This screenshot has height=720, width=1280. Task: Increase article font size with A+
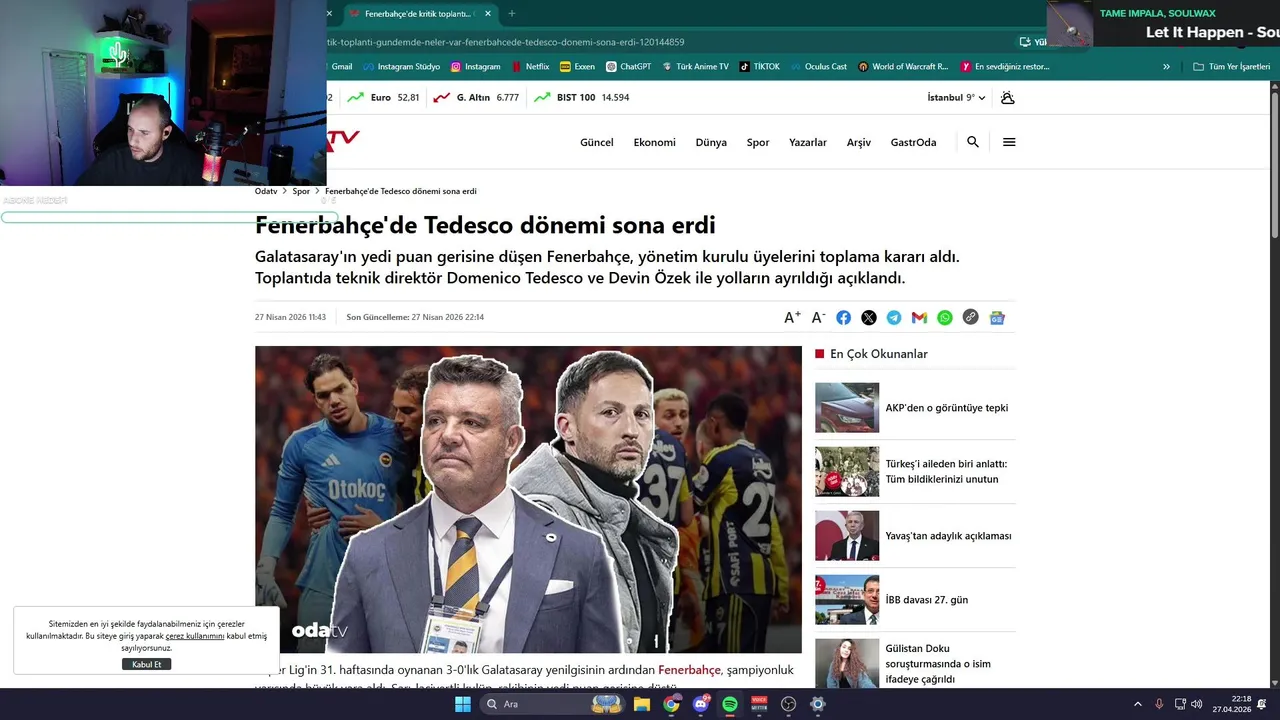coord(792,317)
